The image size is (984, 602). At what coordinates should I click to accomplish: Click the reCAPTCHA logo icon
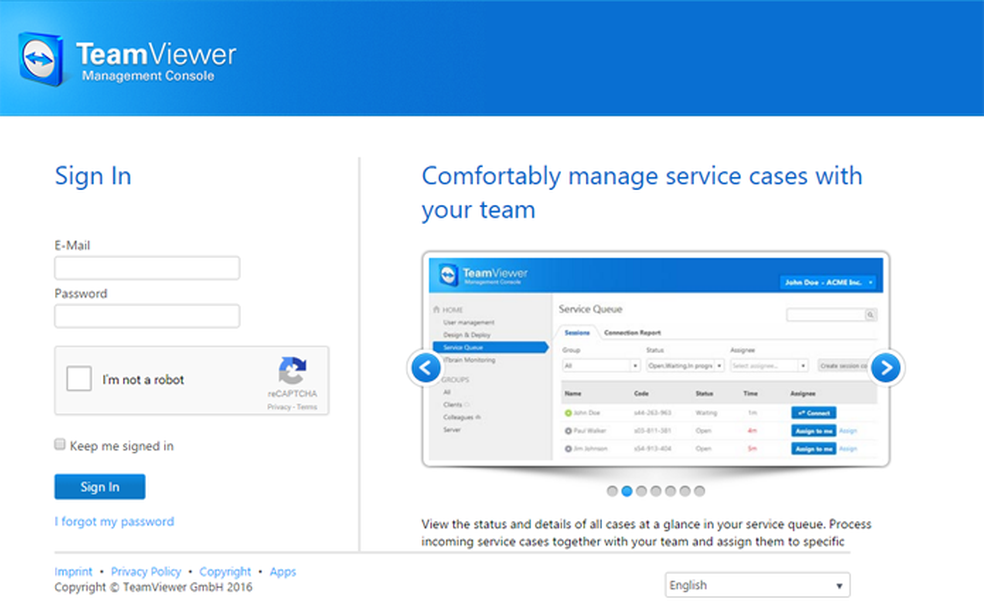pos(291,369)
